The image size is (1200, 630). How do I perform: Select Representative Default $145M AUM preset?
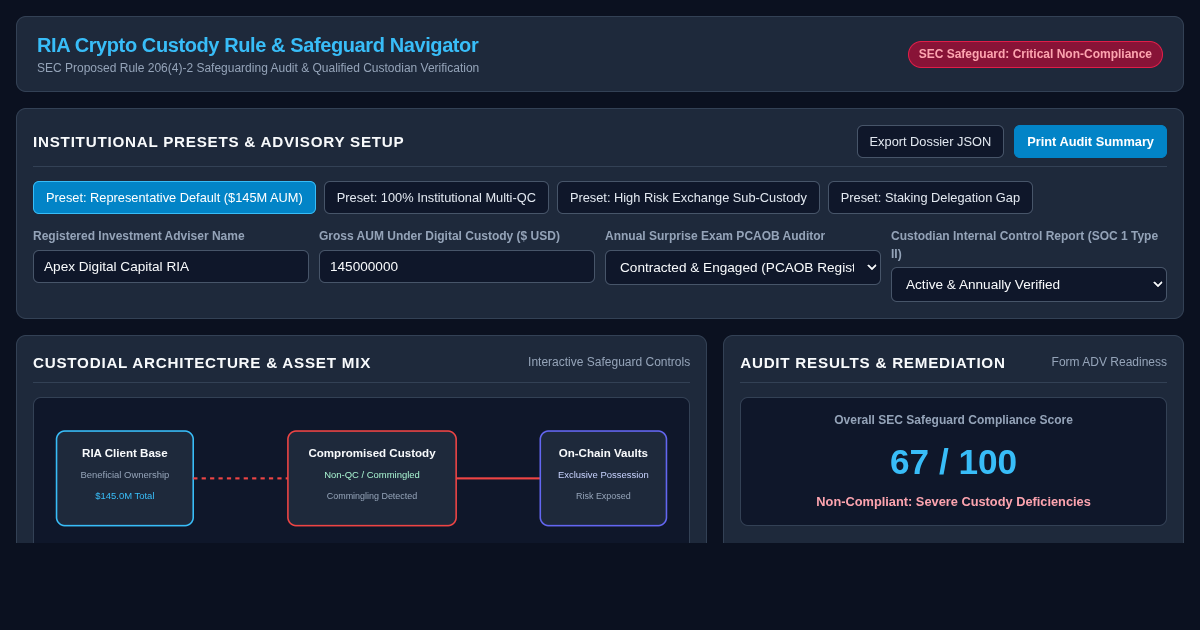pos(174,197)
